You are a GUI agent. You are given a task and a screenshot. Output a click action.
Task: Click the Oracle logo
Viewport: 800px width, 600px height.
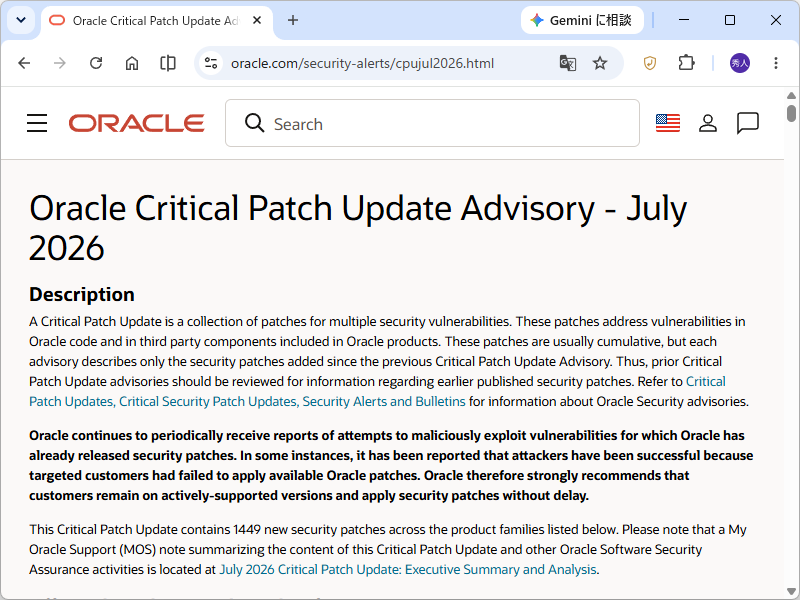(137, 123)
